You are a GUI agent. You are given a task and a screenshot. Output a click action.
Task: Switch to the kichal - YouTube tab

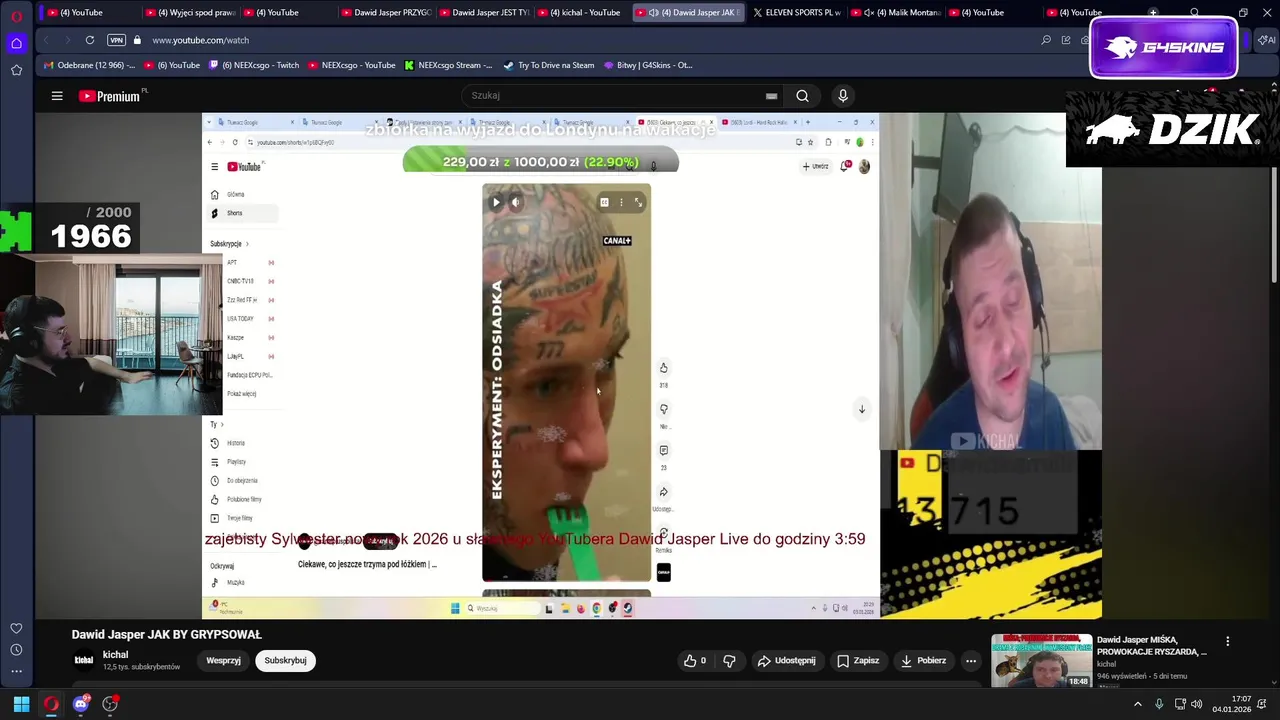[581, 12]
